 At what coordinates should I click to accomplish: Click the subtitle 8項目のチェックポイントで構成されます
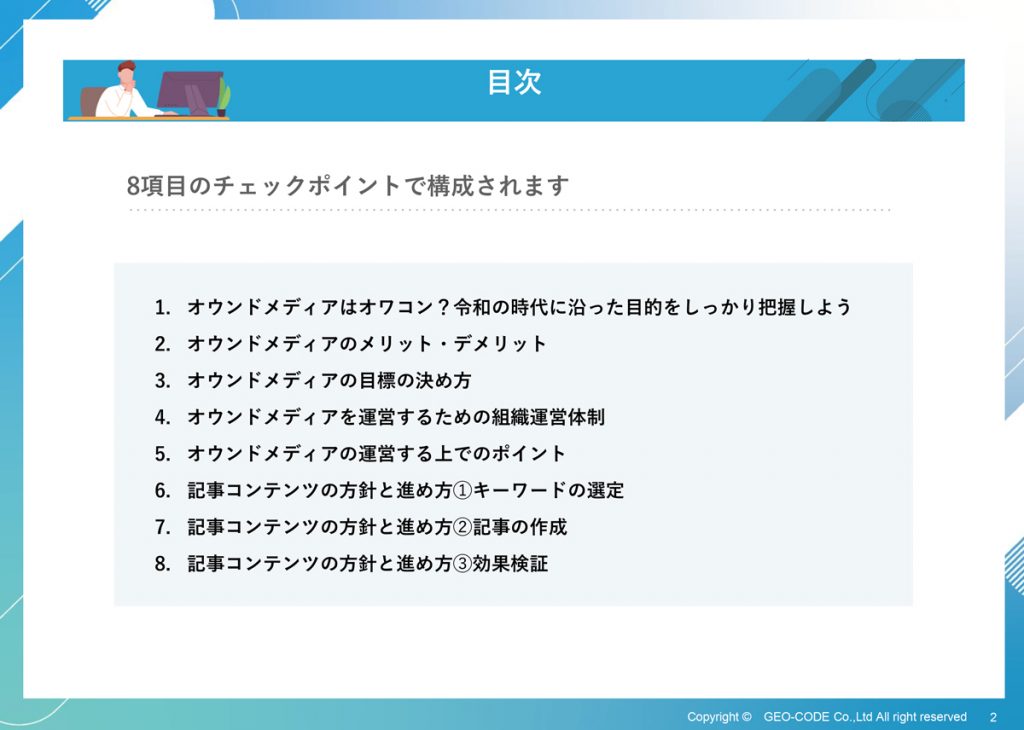point(348,186)
